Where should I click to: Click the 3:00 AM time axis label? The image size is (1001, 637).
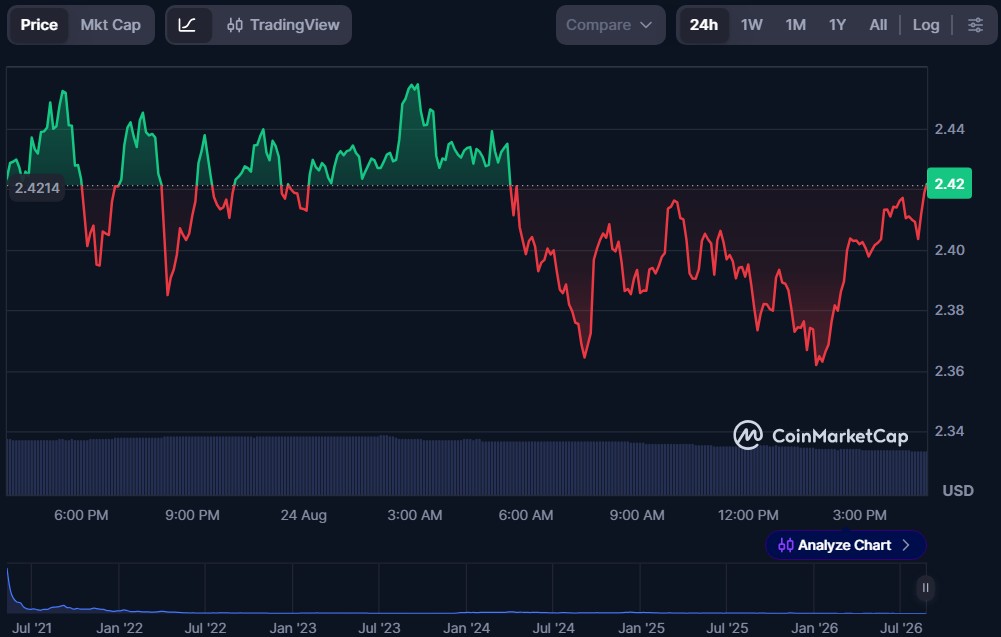pyautogui.click(x=415, y=515)
